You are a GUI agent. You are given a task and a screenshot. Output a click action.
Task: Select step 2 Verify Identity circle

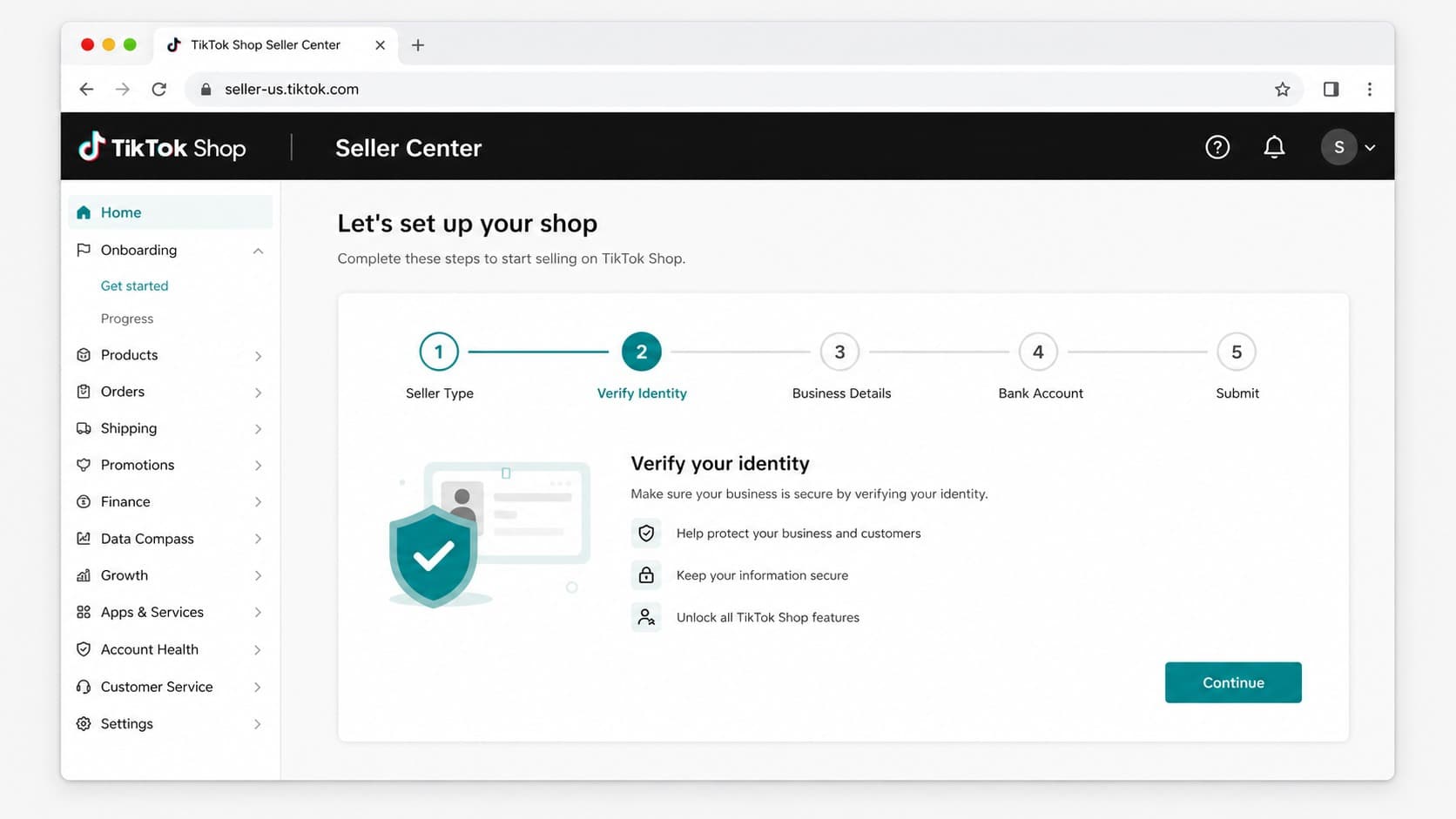click(x=642, y=352)
